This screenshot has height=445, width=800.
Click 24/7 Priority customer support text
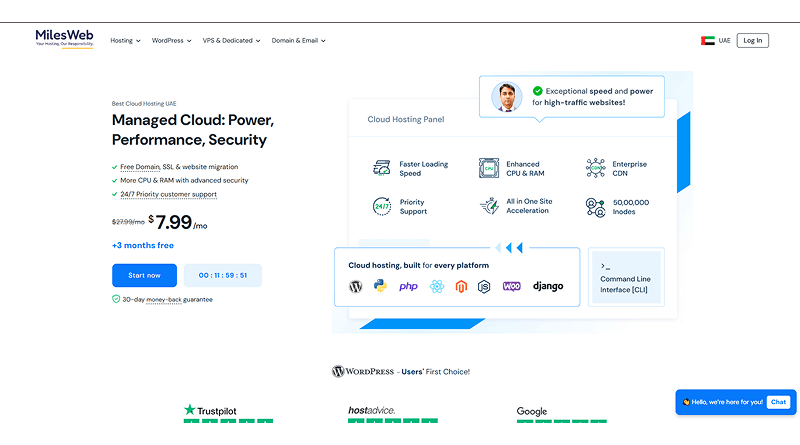168,194
